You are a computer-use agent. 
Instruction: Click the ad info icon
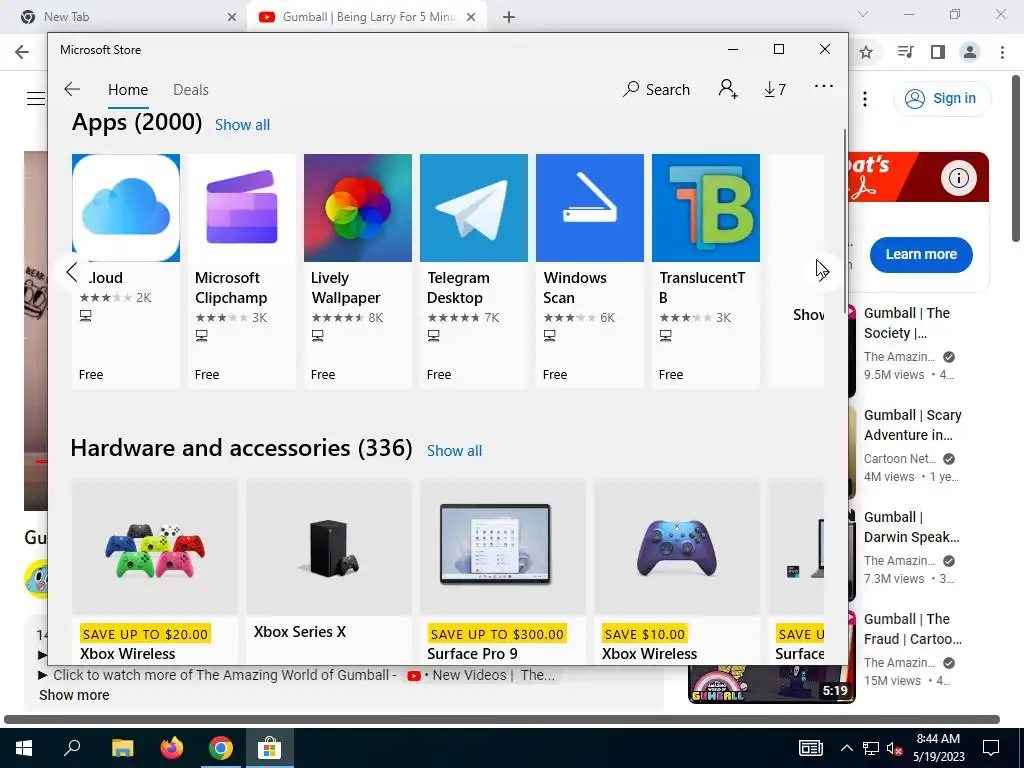click(x=958, y=178)
